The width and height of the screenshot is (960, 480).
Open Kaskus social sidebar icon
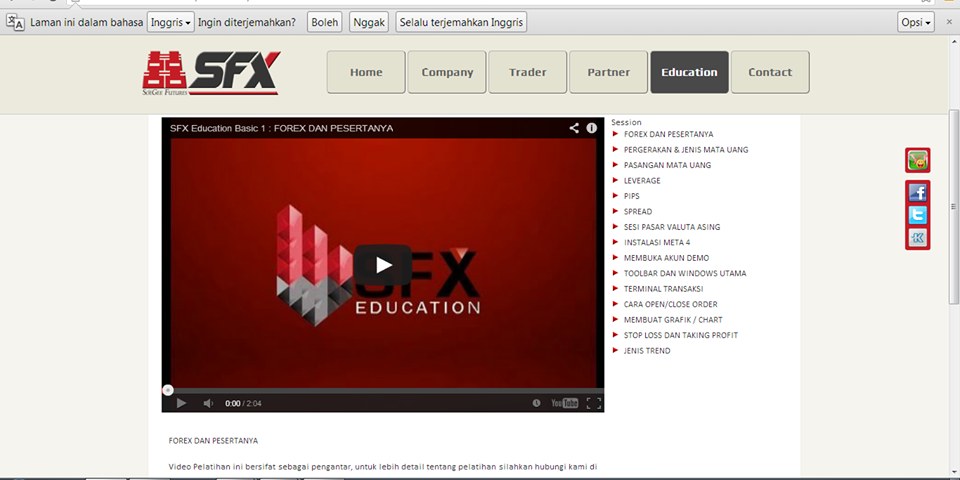918,238
